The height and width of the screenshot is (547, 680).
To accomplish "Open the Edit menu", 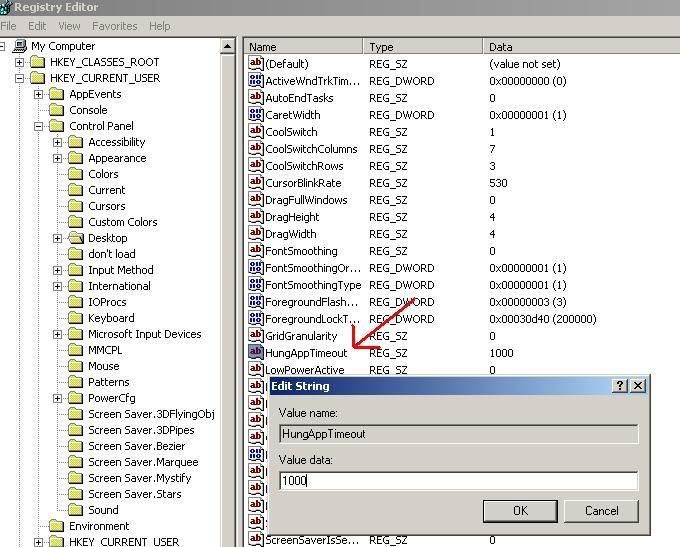I will pyautogui.click(x=37, y=26).
